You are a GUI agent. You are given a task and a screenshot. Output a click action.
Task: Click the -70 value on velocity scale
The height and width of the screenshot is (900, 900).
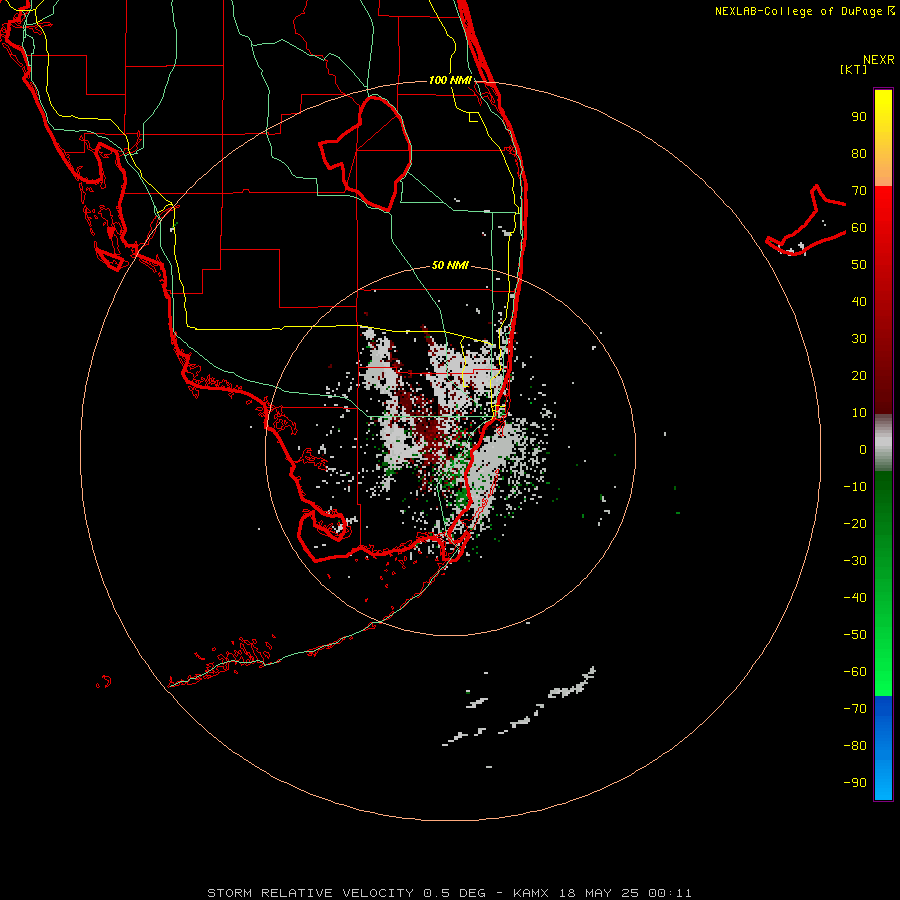(855, 708)
